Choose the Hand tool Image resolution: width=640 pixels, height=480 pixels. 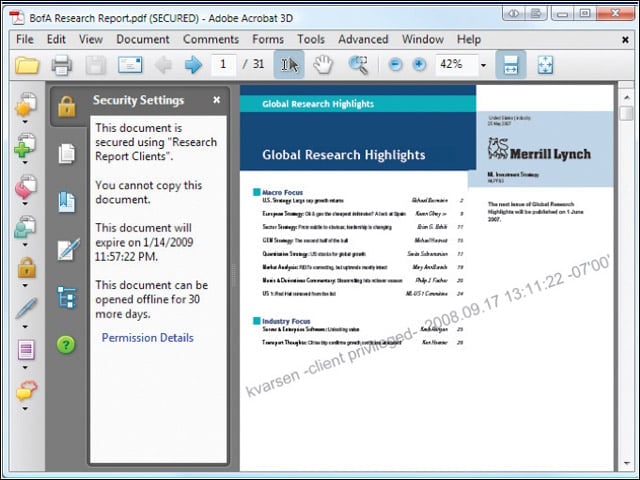(x=323, y=65)
